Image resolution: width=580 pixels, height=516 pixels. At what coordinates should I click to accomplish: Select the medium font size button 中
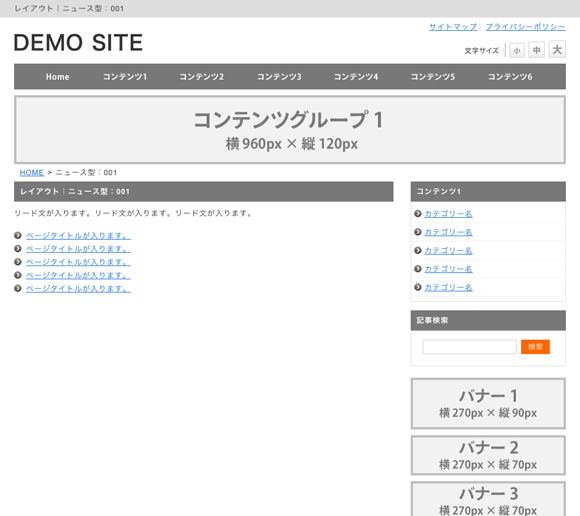pos(536,50)
